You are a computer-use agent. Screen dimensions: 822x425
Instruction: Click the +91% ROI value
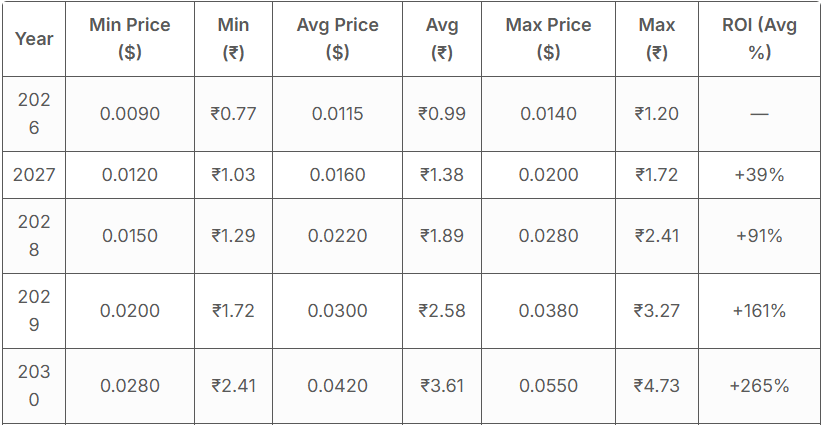coord(759,236)
